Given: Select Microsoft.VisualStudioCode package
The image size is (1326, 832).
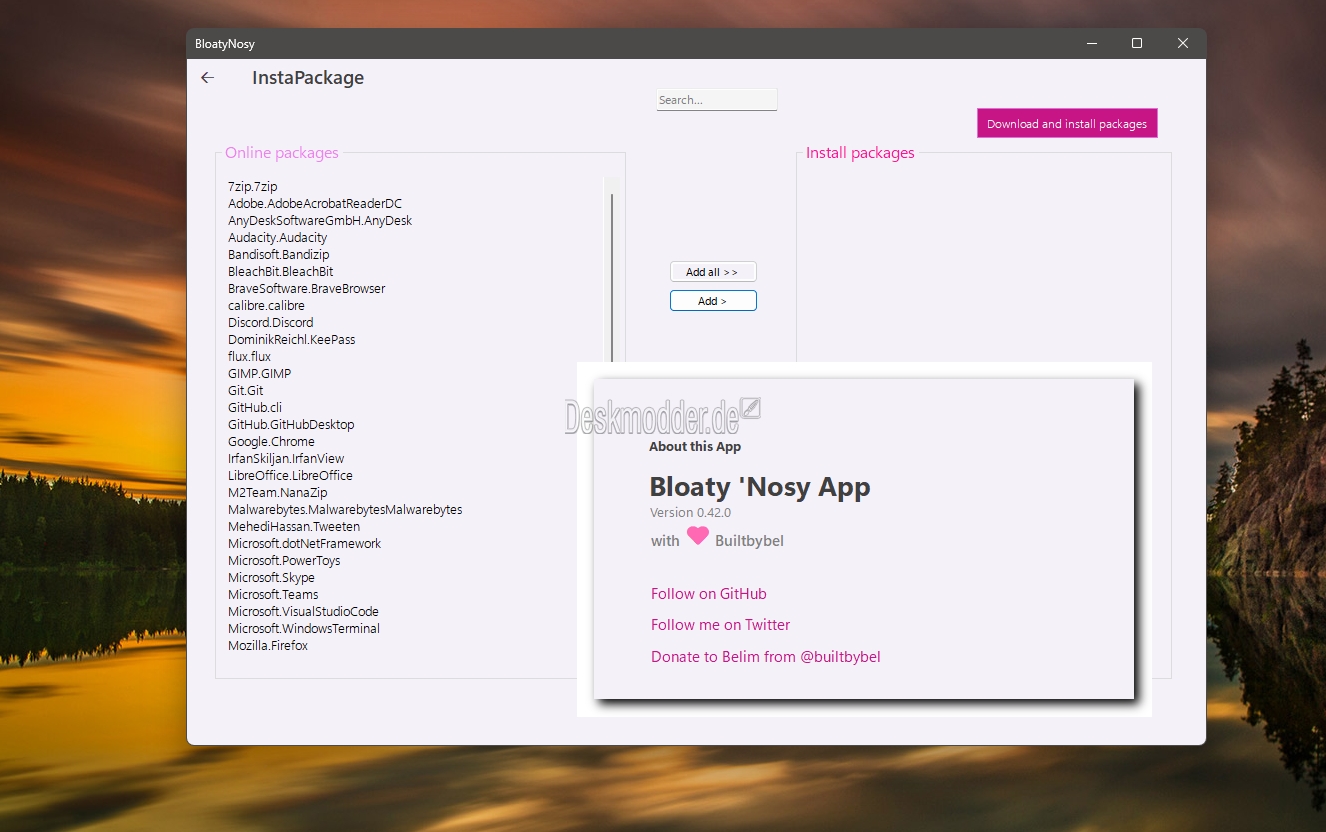Looking at the screenshot, I should pyautogui.click(x=304, y=612).
